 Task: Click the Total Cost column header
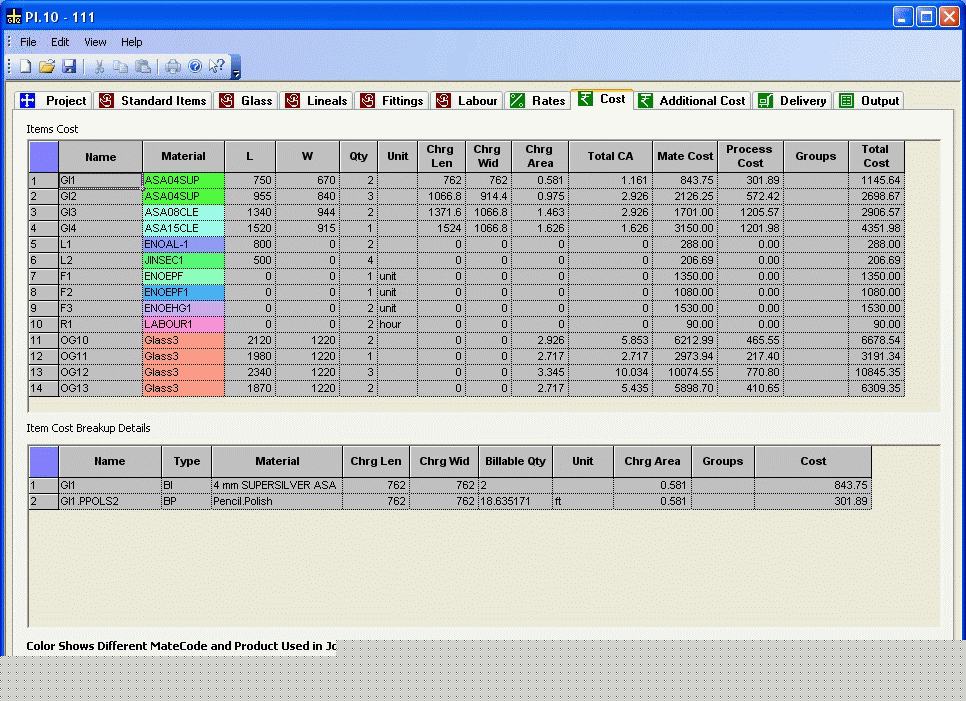coord(876,156)
